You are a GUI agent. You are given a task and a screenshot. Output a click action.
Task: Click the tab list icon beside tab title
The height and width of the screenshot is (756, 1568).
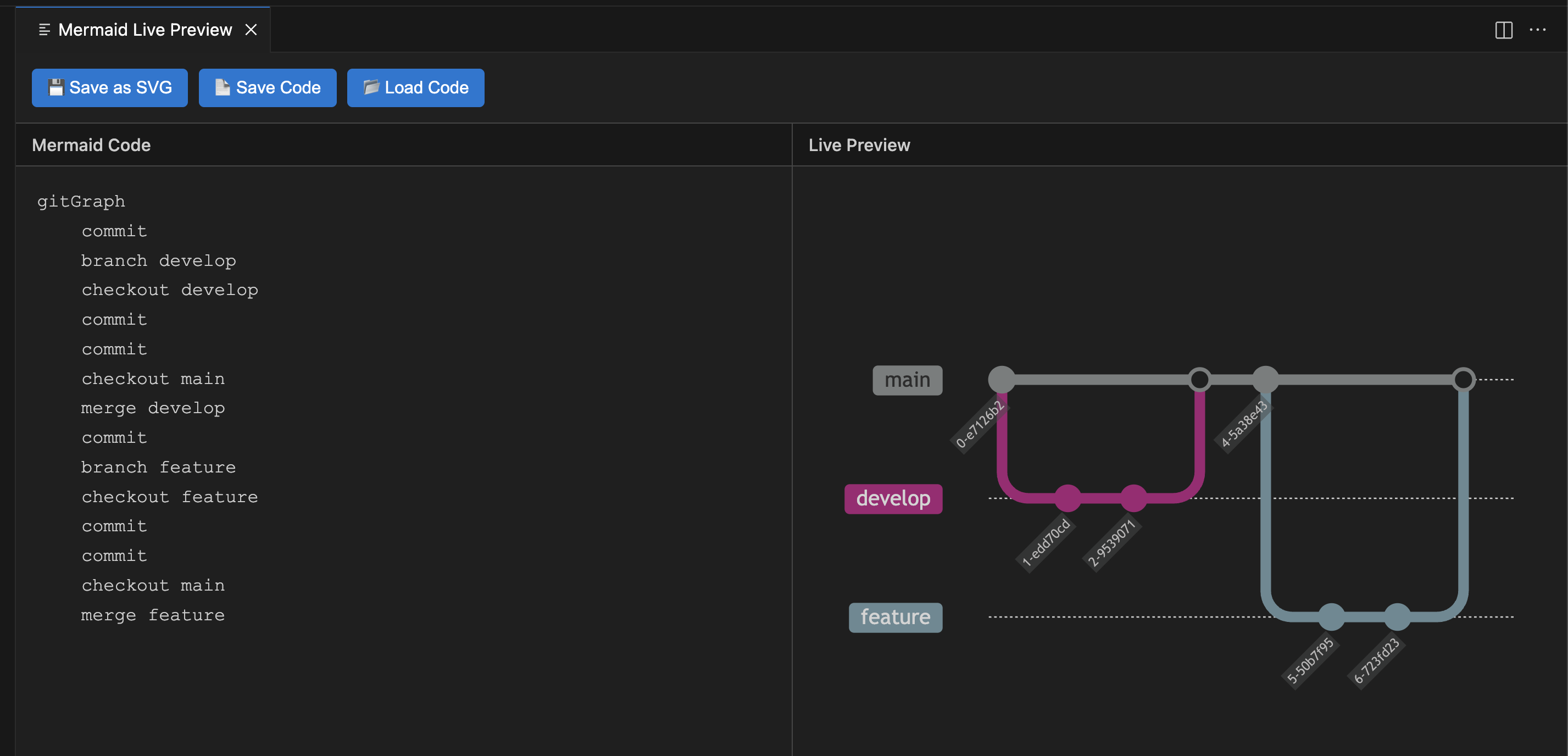pyautogui.click(x=44, y=30)
